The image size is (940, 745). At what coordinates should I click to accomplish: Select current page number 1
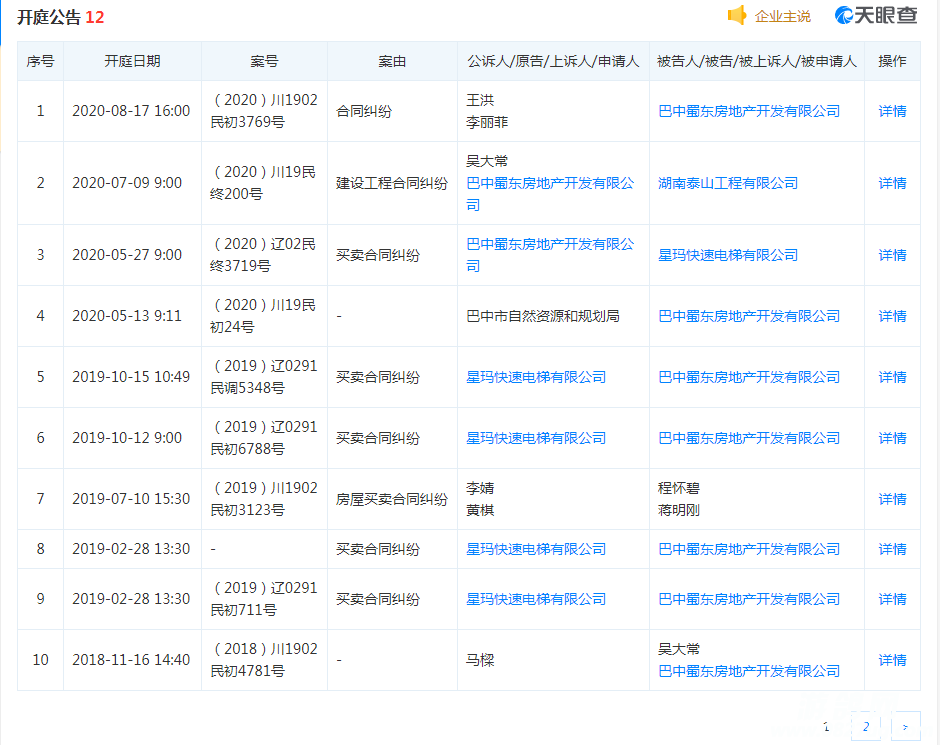827,726
